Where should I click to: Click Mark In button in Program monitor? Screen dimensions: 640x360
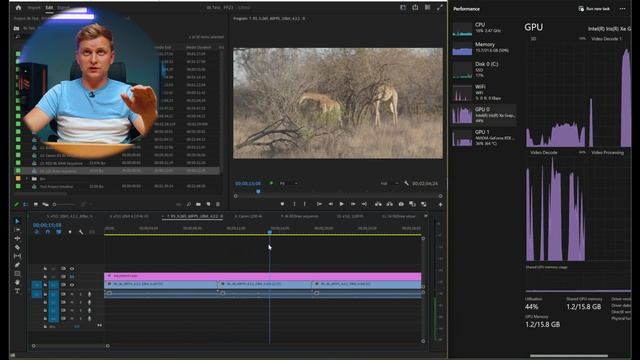click(x=294, y=204)
